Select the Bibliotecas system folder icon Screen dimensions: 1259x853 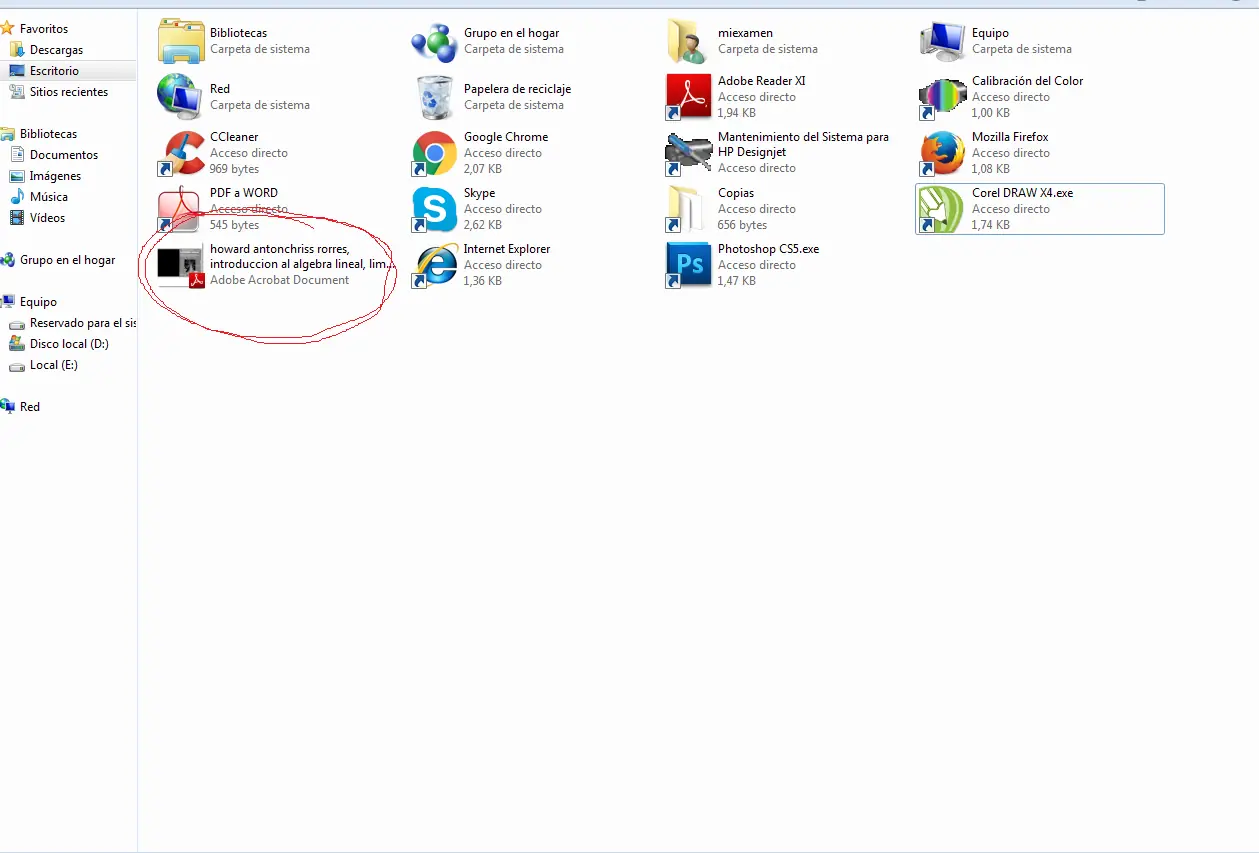[181, 41]
